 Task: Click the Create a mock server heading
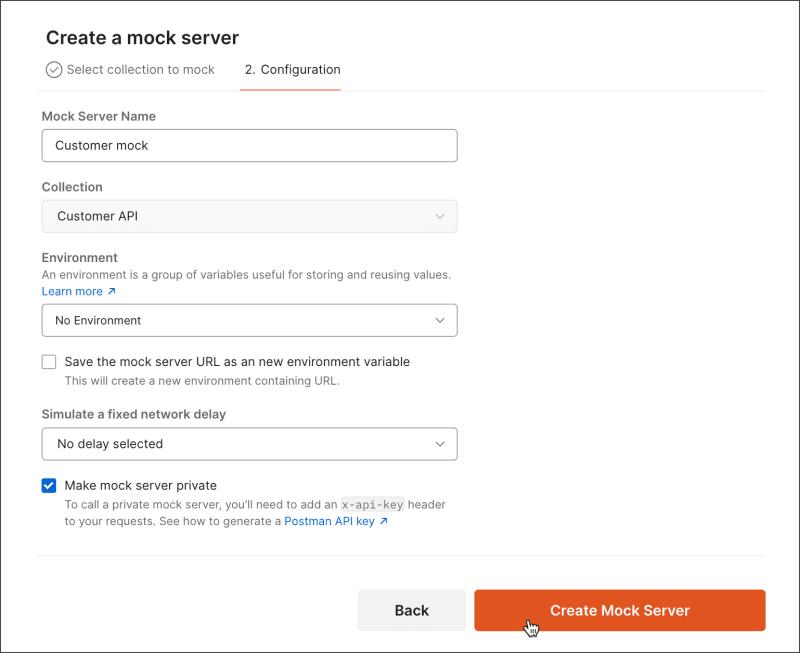pyautogui.click(x=142, y=38)
